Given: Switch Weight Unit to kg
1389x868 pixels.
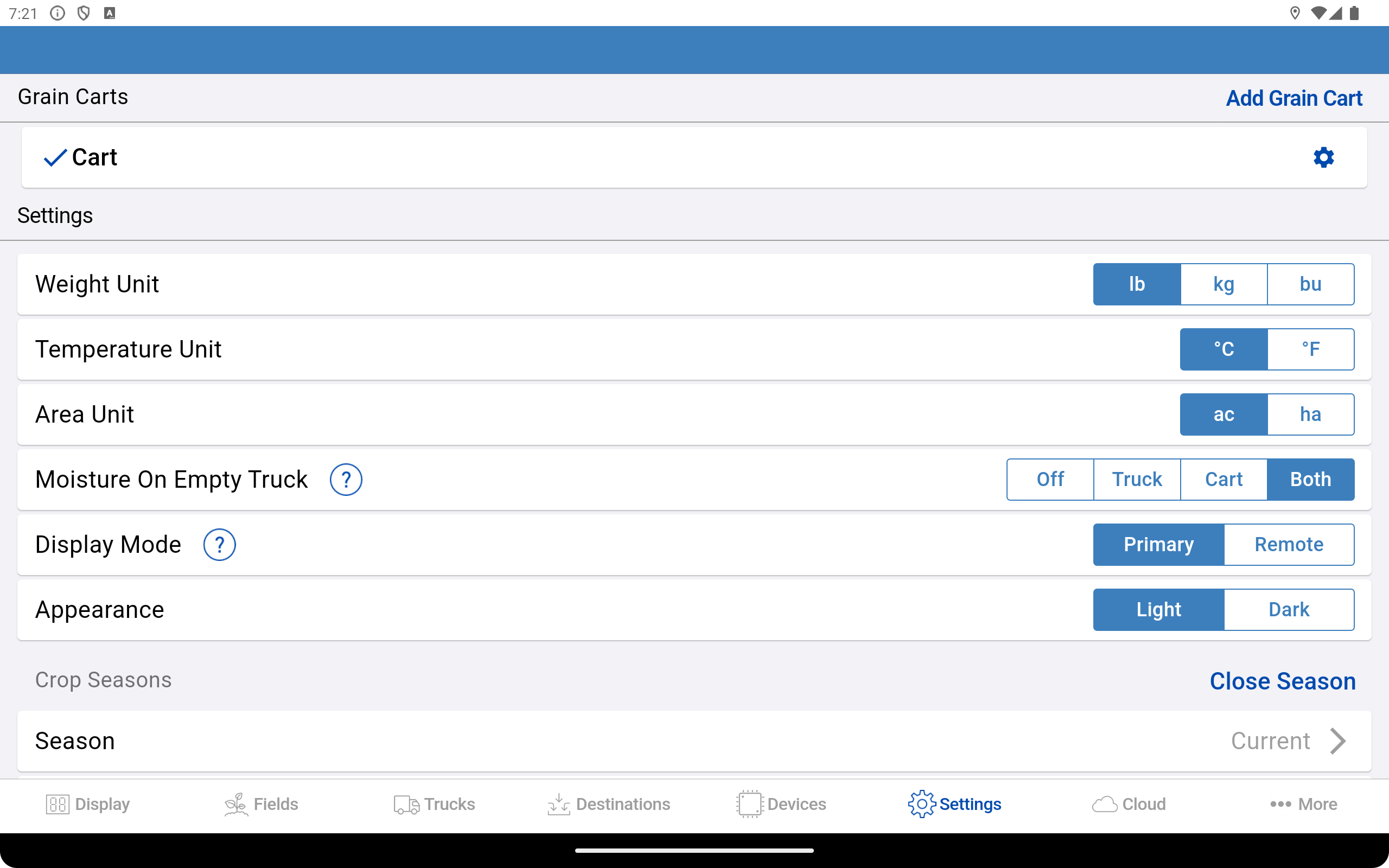Looking at the screenshot, I should [x=1223, y=284].
